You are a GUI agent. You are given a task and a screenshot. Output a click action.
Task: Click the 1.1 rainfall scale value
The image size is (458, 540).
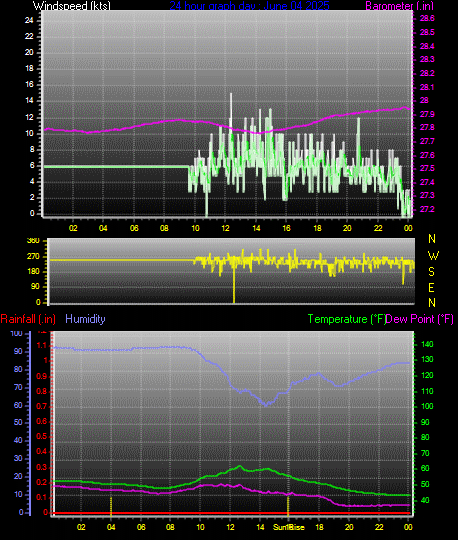click(42, 345)
